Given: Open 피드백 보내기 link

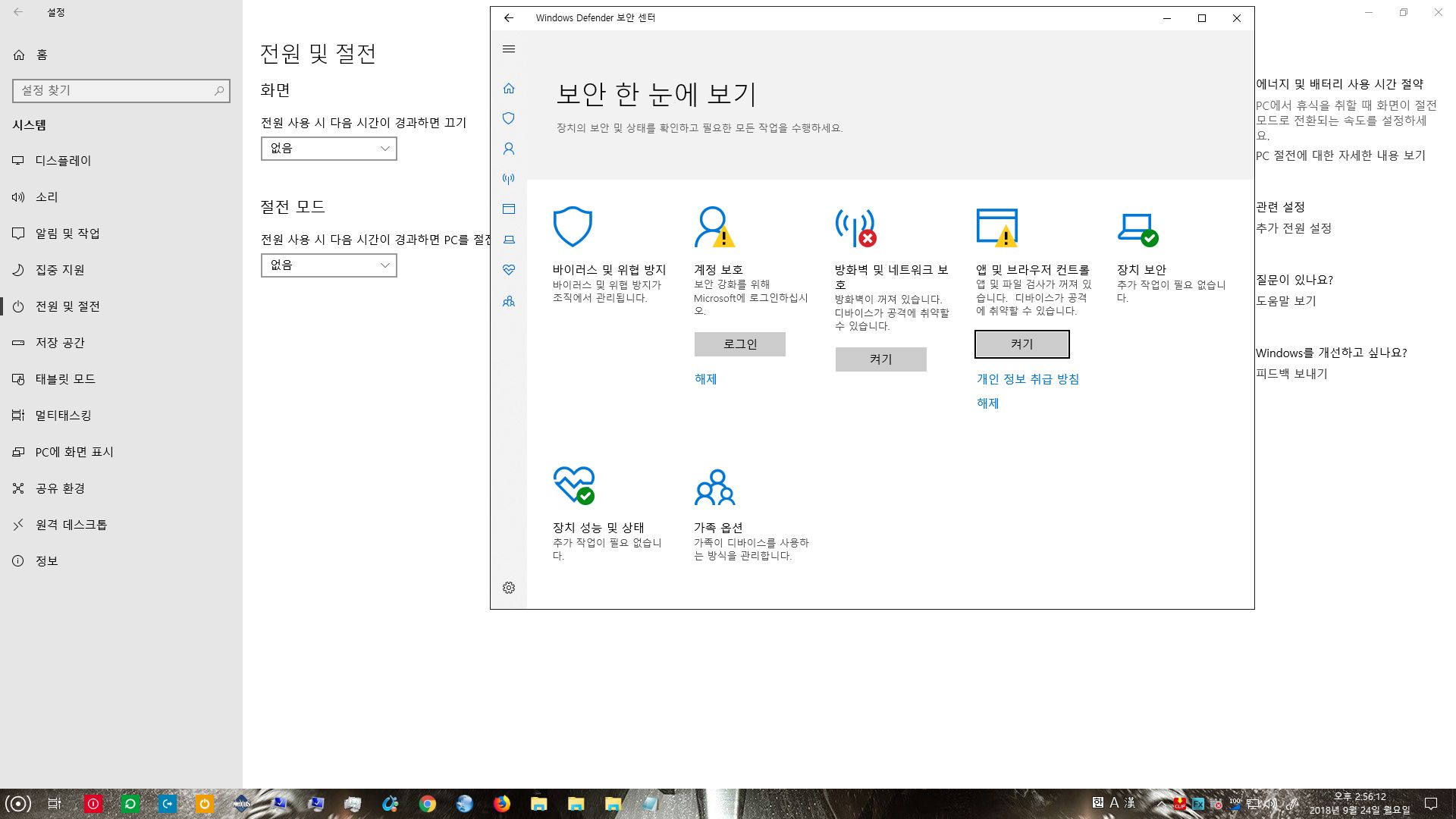Looking at the screenshot, I should pos(1291,374).
